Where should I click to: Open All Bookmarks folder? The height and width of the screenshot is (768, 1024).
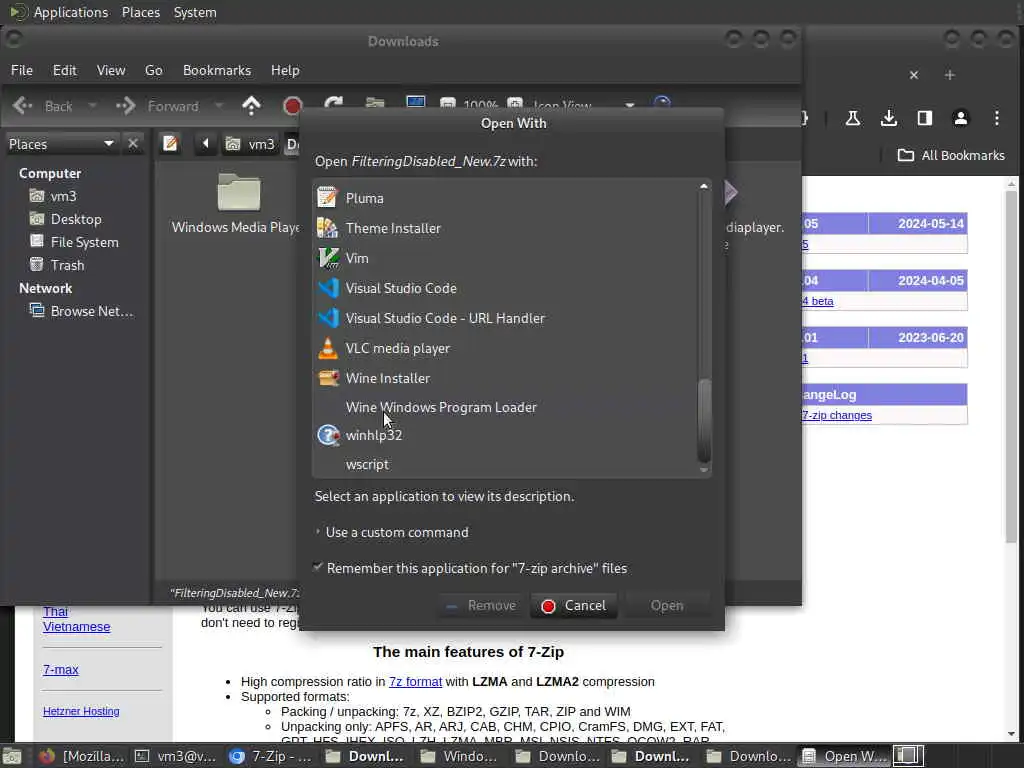point(951,155)
